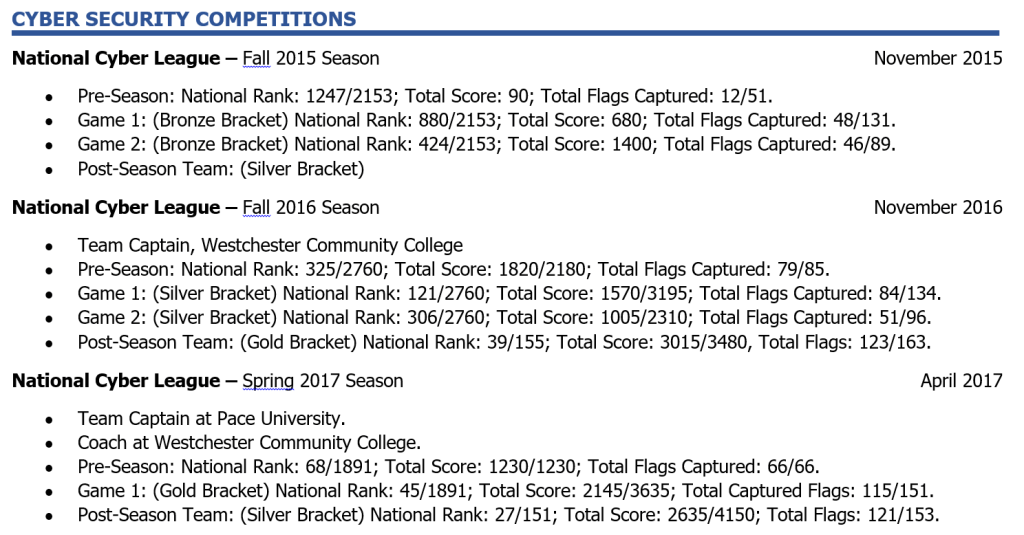Click the "April 2017" date
1024x535 pixels.
pos(961,381)
